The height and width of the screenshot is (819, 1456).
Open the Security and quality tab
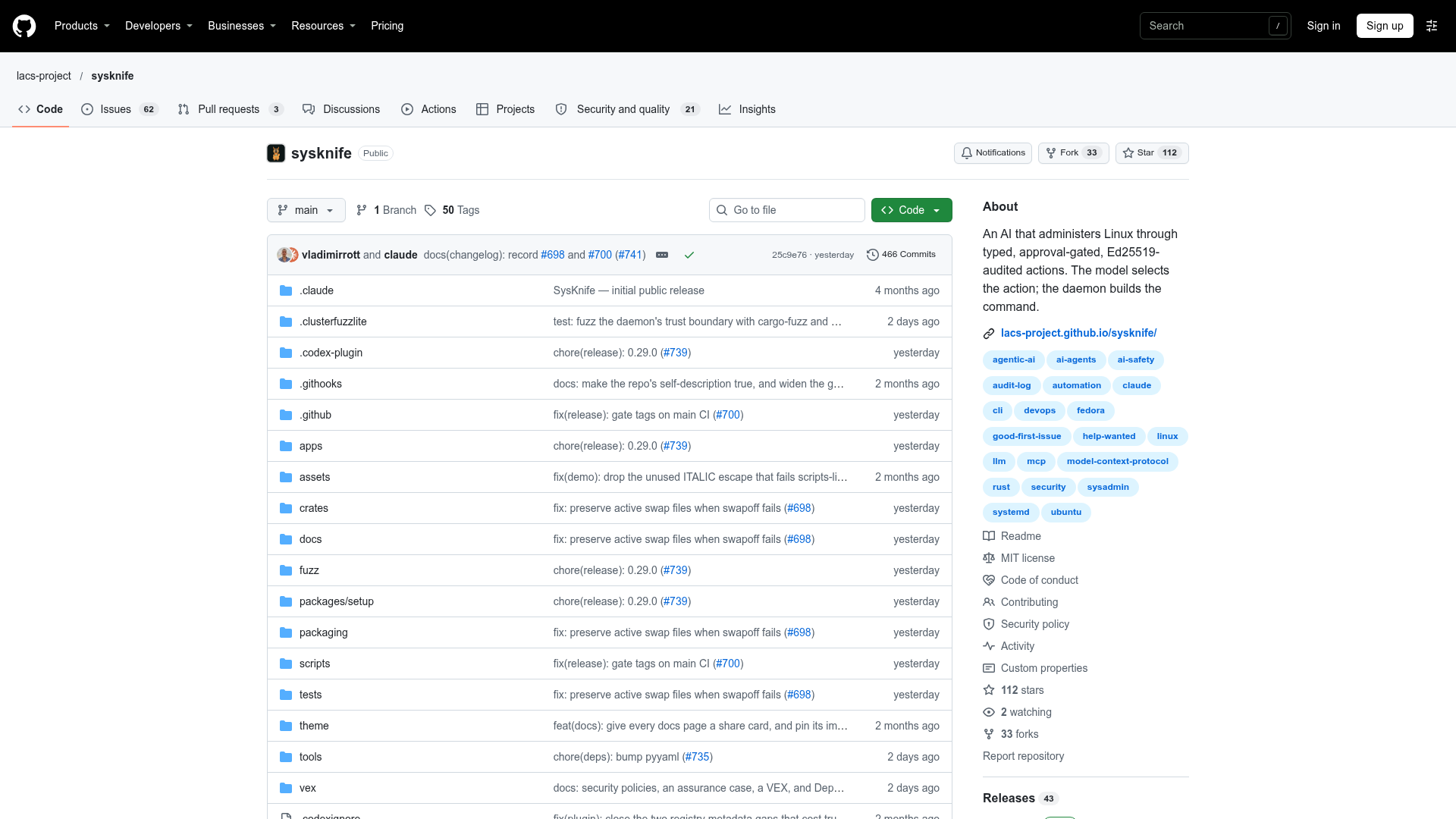pyautogui.click(x=626, y=109)
